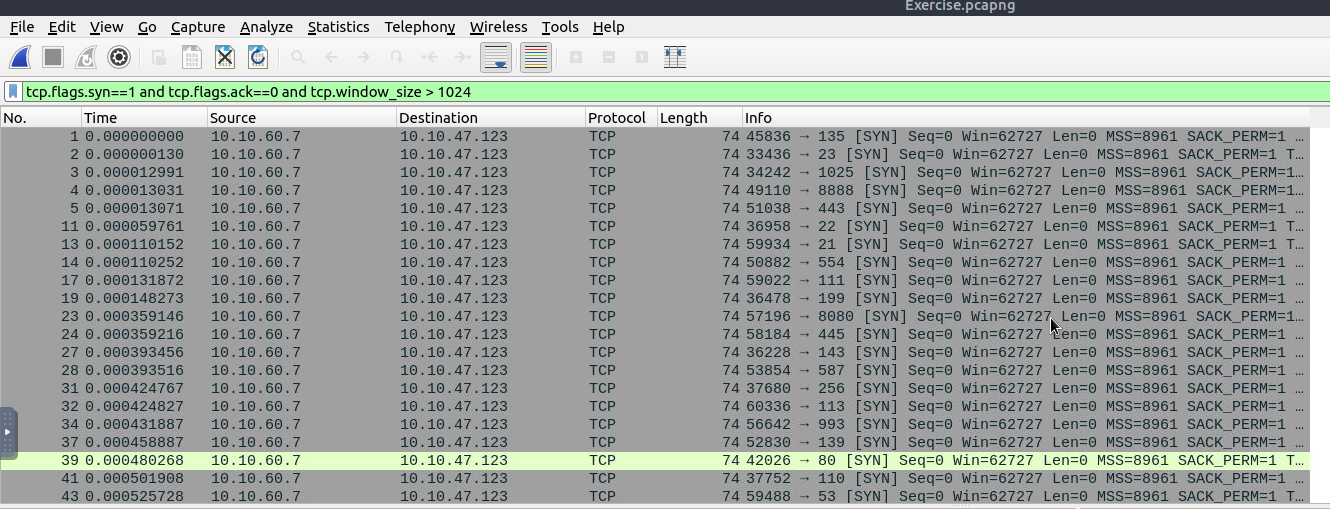
Task: Open the Edit menu
Action: tap(62, 27)
